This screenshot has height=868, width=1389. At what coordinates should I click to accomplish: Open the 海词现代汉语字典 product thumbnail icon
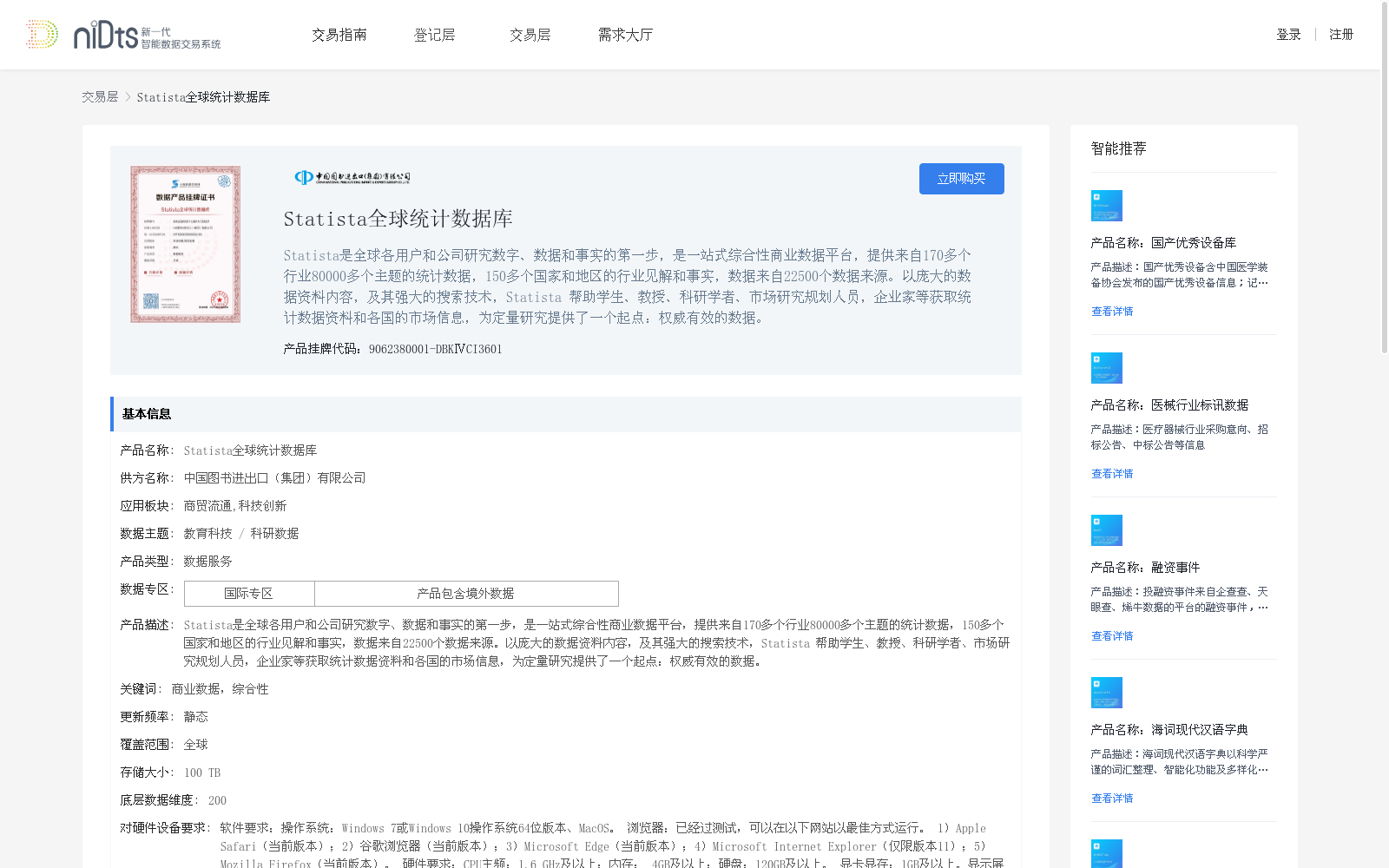(1107, 693)
